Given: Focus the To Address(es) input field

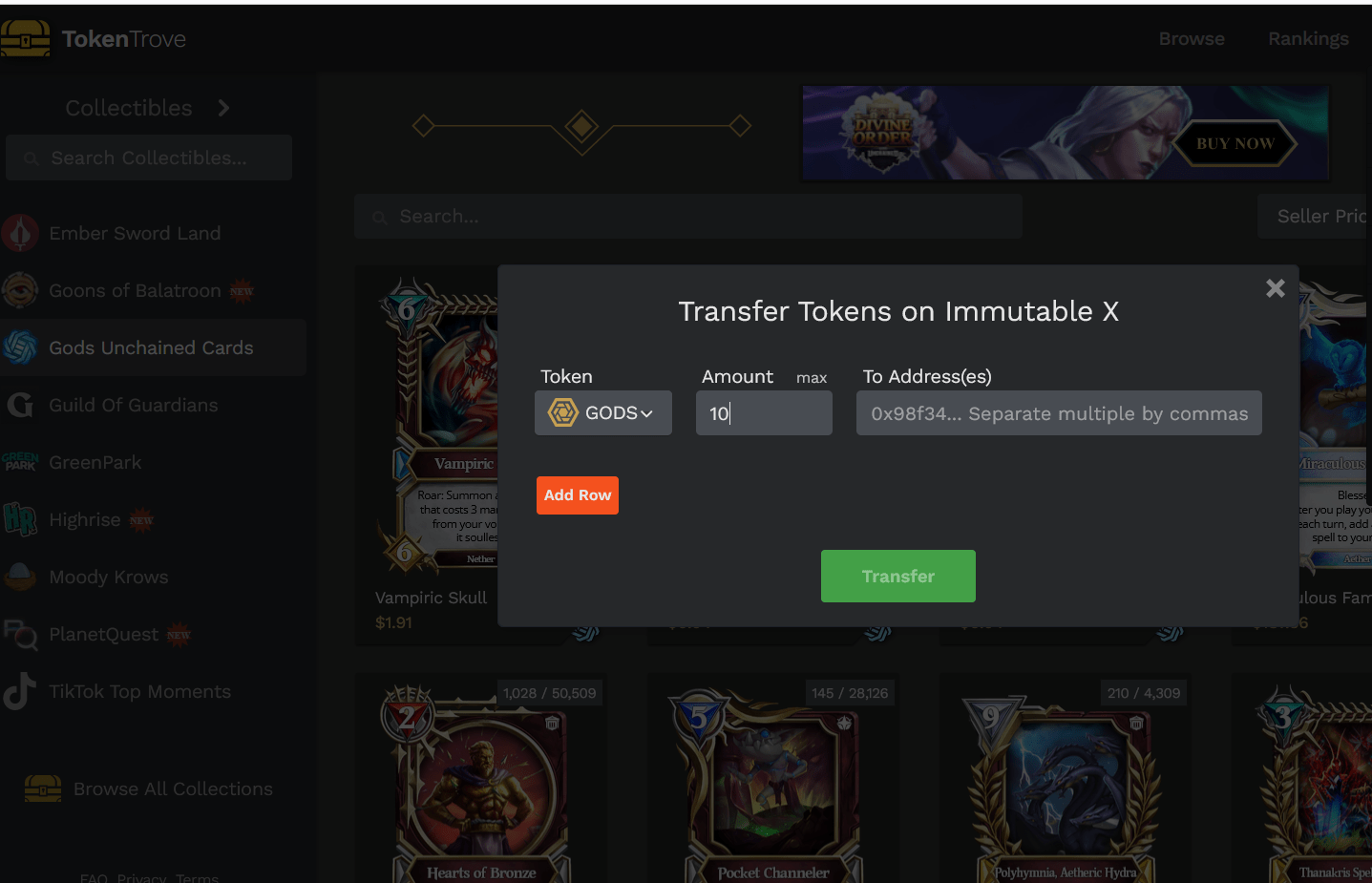Looking at the screenshot, I should click(x=1059, y=413).
